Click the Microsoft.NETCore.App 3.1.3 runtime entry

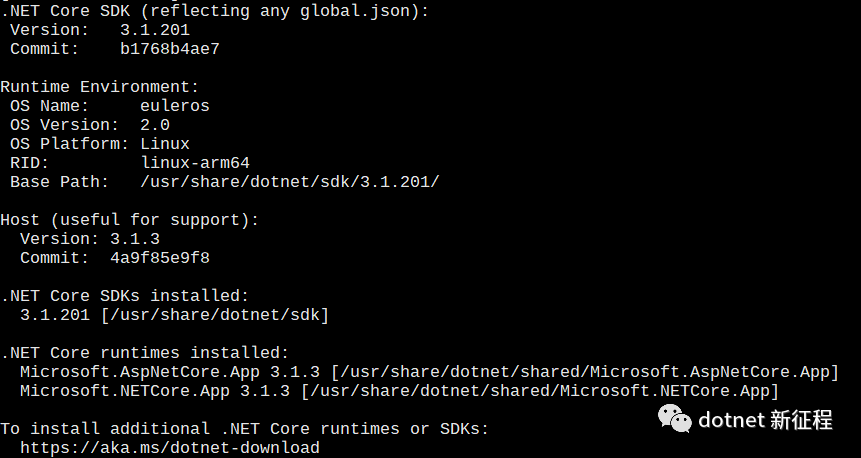click(x=154, y=391)
